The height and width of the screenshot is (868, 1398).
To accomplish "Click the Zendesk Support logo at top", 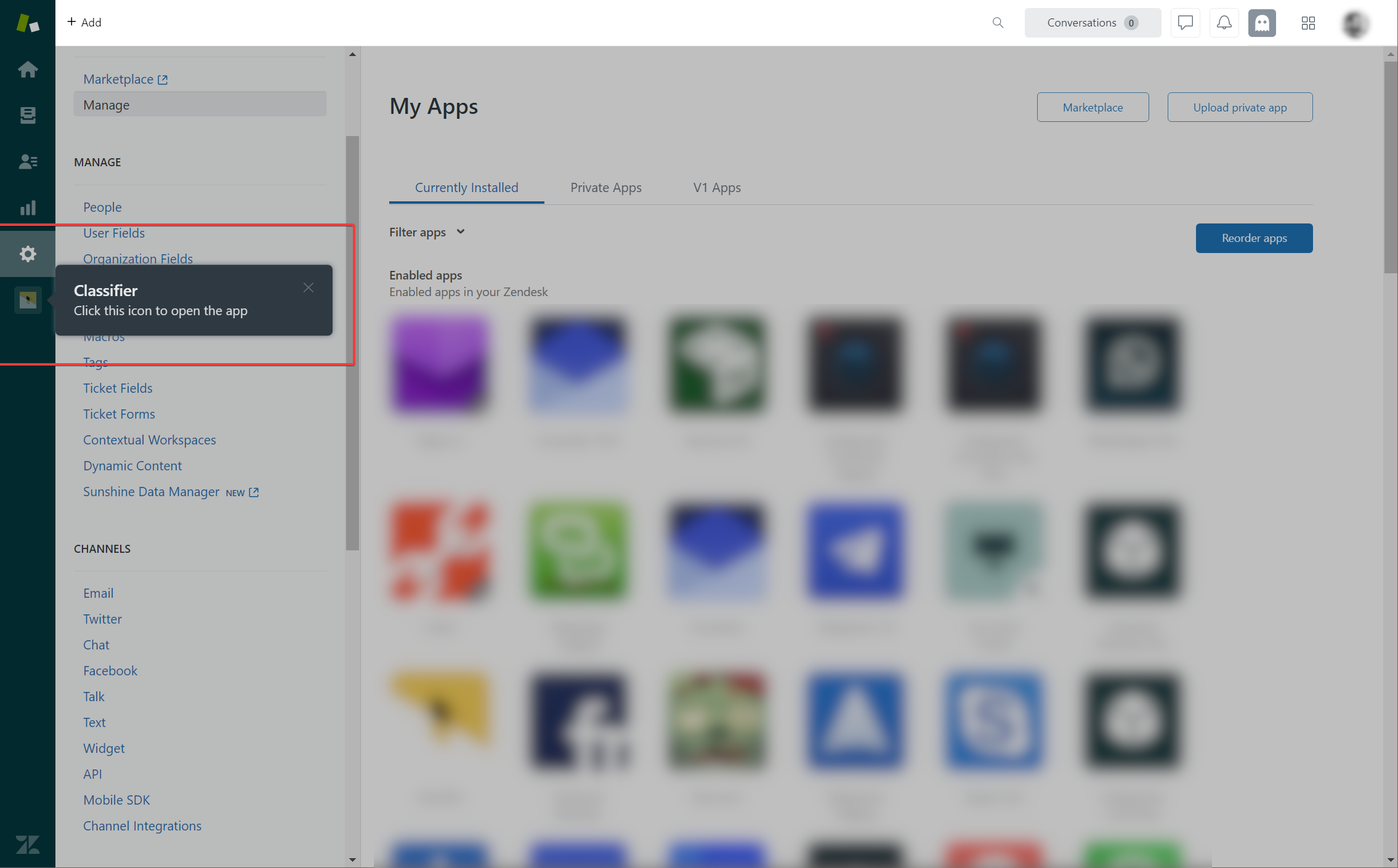I will click(x=28, y=23).
